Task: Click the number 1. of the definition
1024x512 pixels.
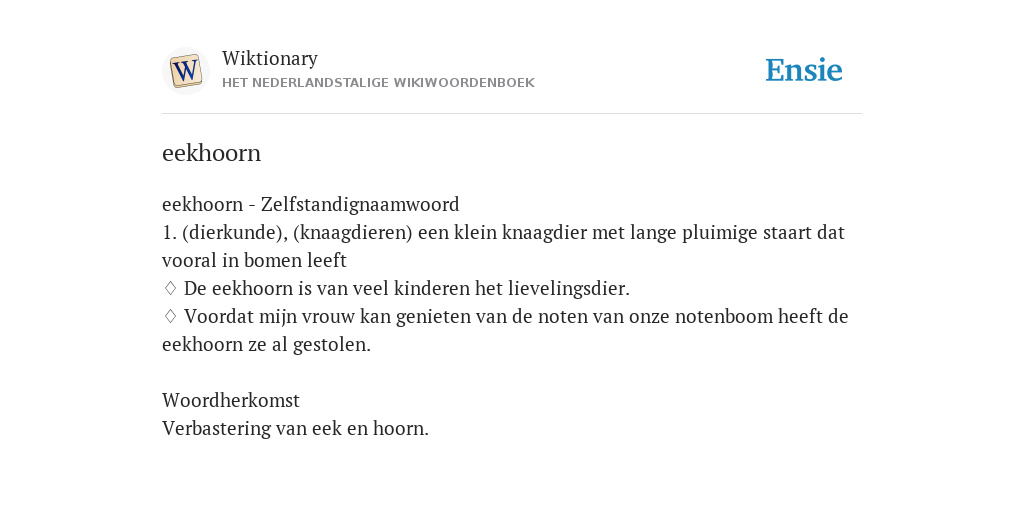Action: pyautogui.click(x=170, y=233)
